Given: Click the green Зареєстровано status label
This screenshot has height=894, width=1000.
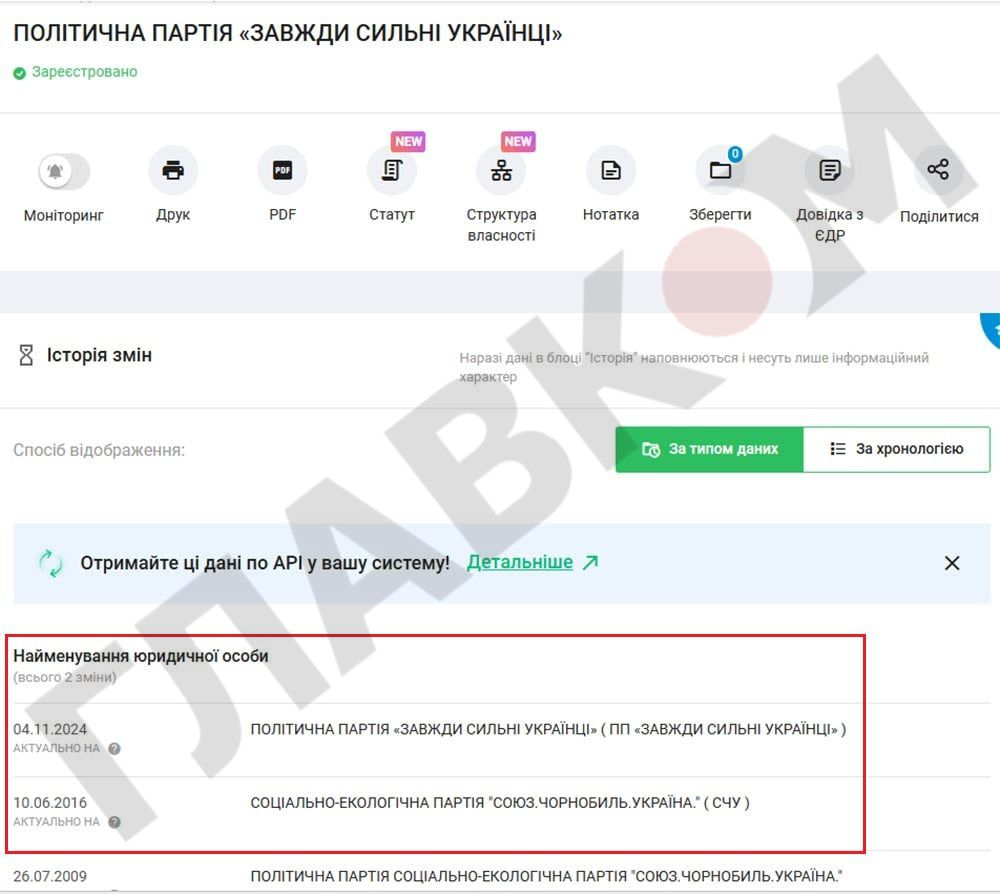Looking at the screenshot, I should point(84,72).
